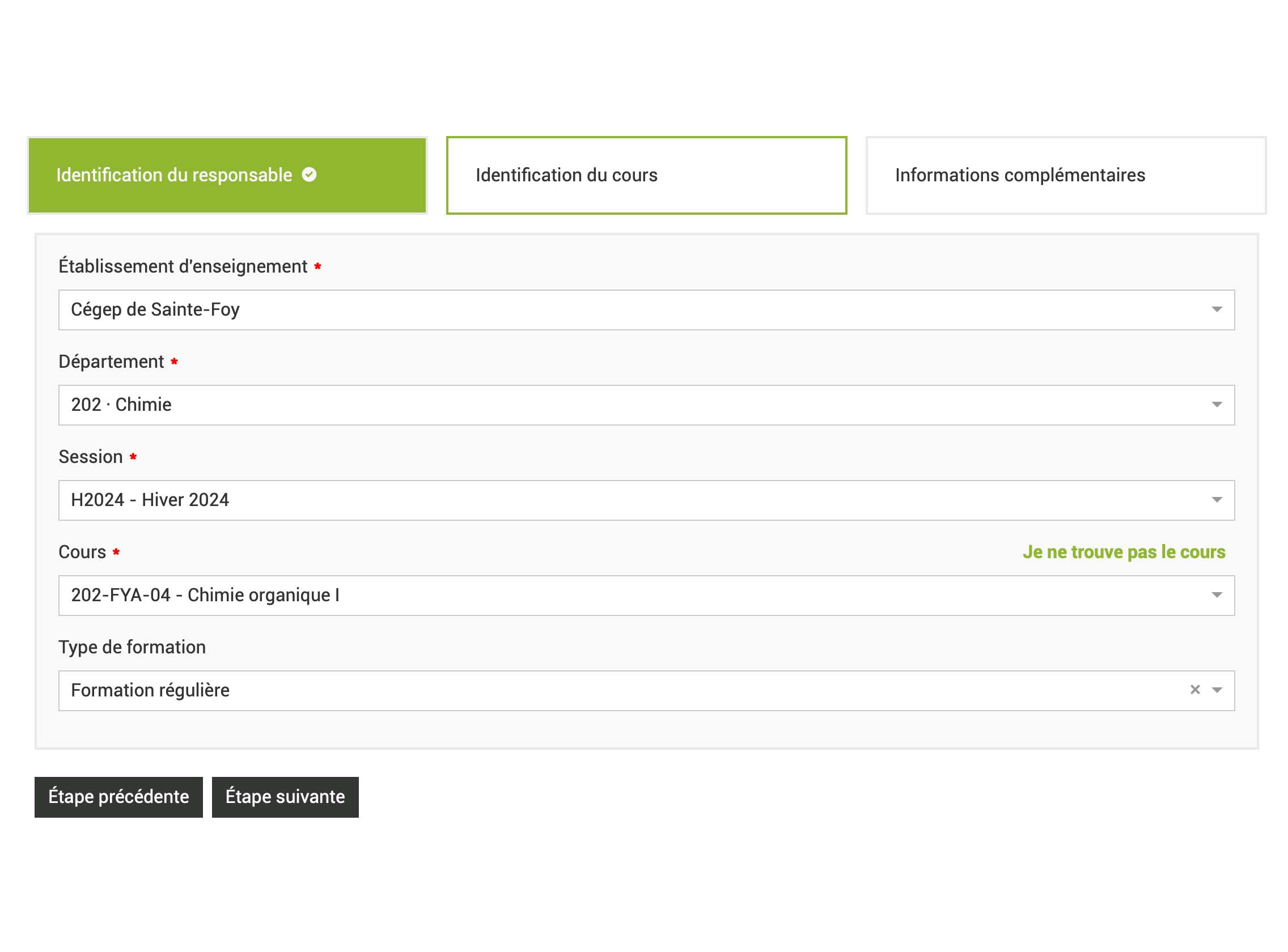Click the Département dropdown arrow icon

pyautogui.click(x=1217, y=405)
